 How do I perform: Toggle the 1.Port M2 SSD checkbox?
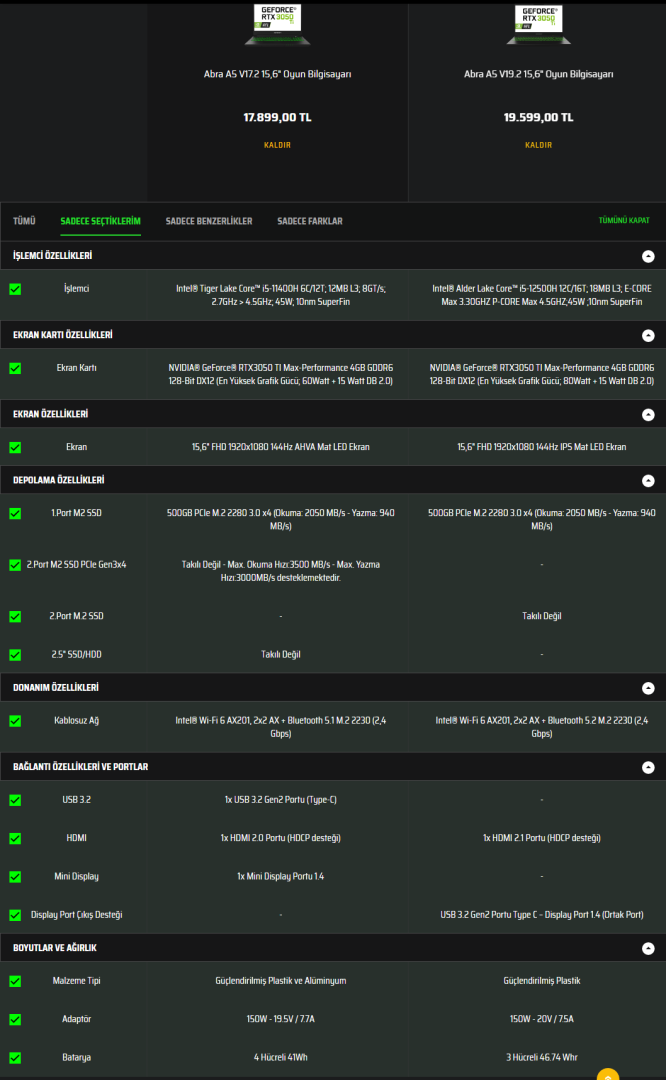coord(15,514)
